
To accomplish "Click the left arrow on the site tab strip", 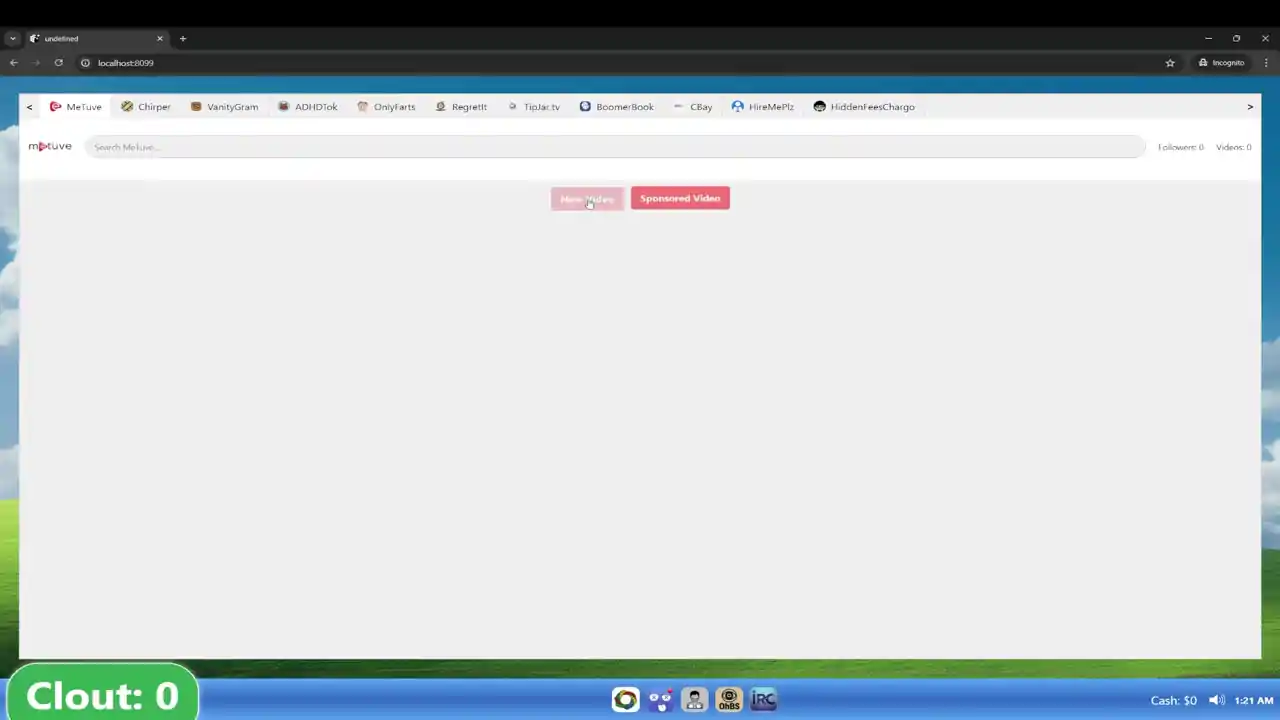I will coord(29,107).
